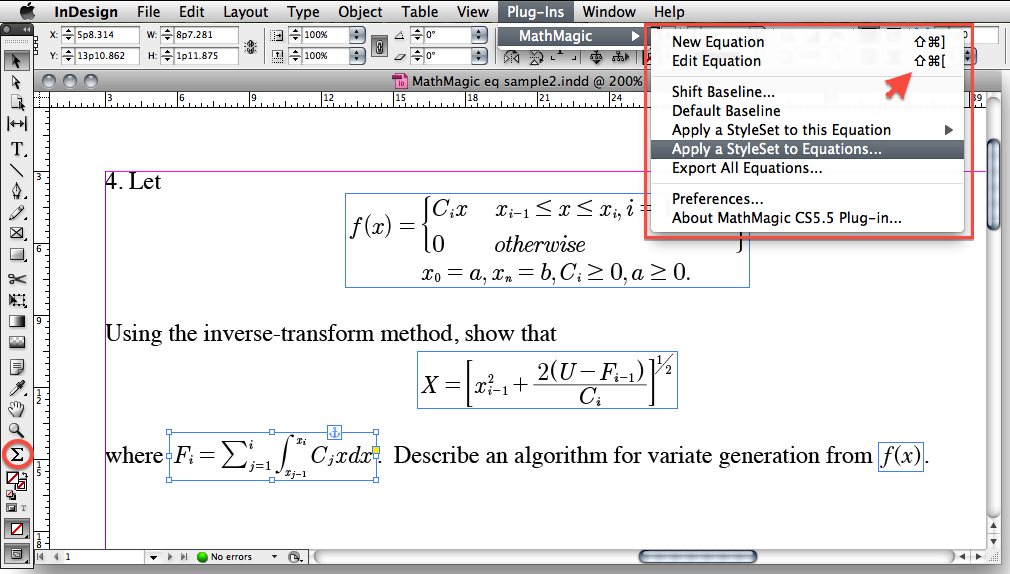
Task: Open the scale X percentage dropdown
Action: click(357, 35)
